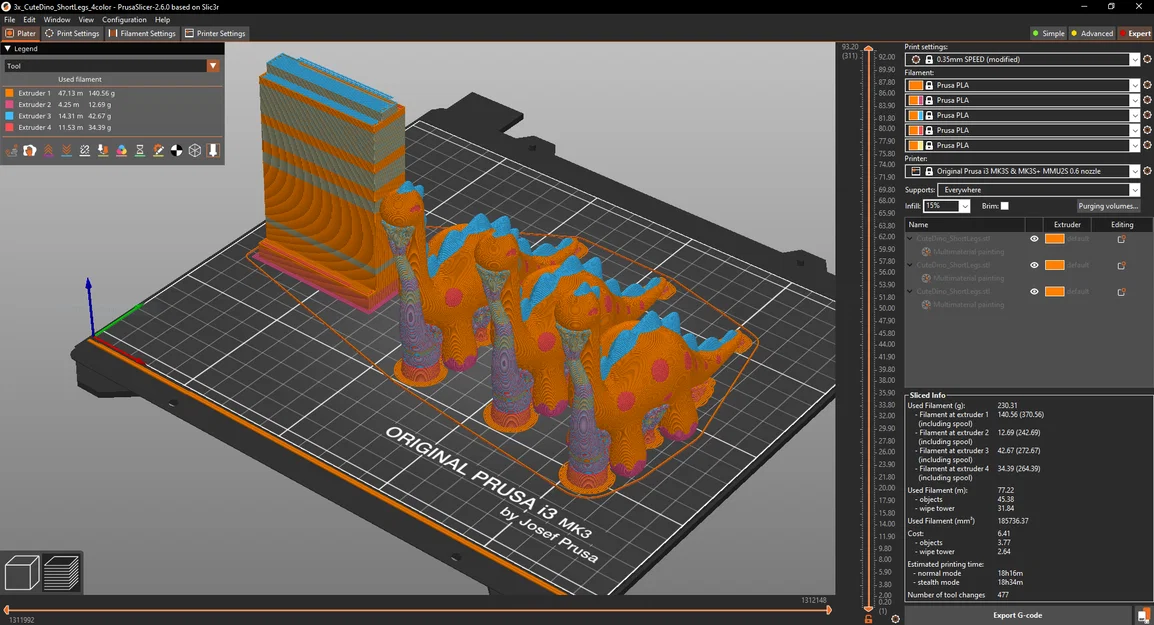This screenshot has width=1154, height=625.
Task: Toggle Shells wireframe cube icon in legend
Action: 195,150
